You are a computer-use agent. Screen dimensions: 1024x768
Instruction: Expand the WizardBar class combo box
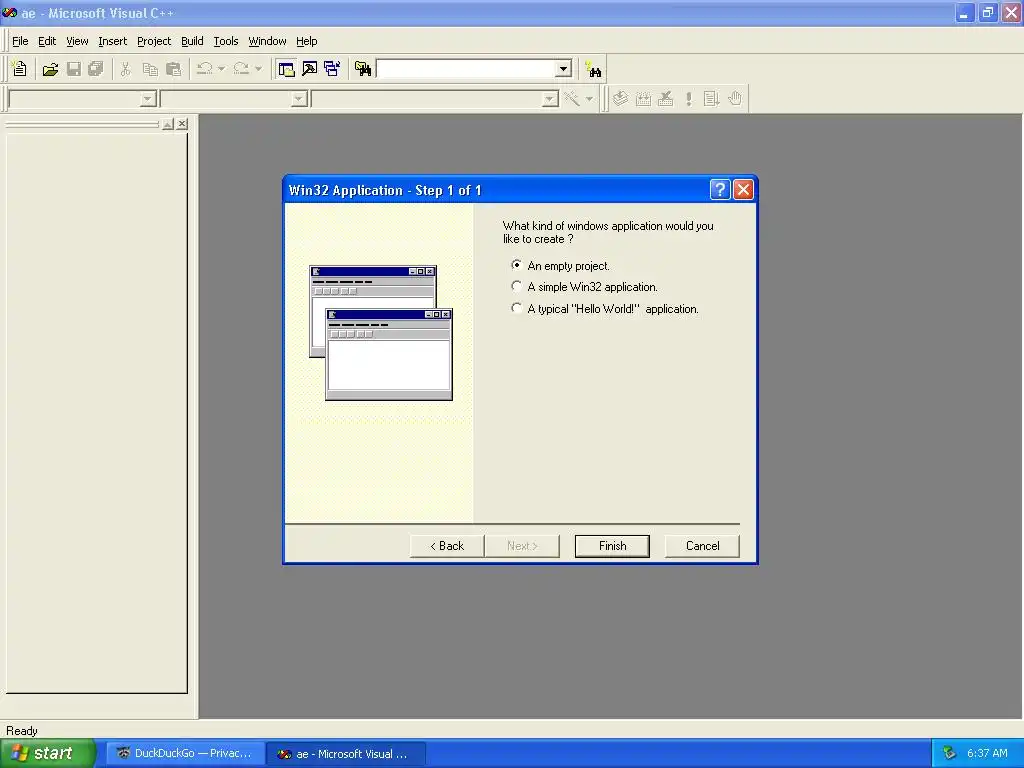[x=148, y=99]
